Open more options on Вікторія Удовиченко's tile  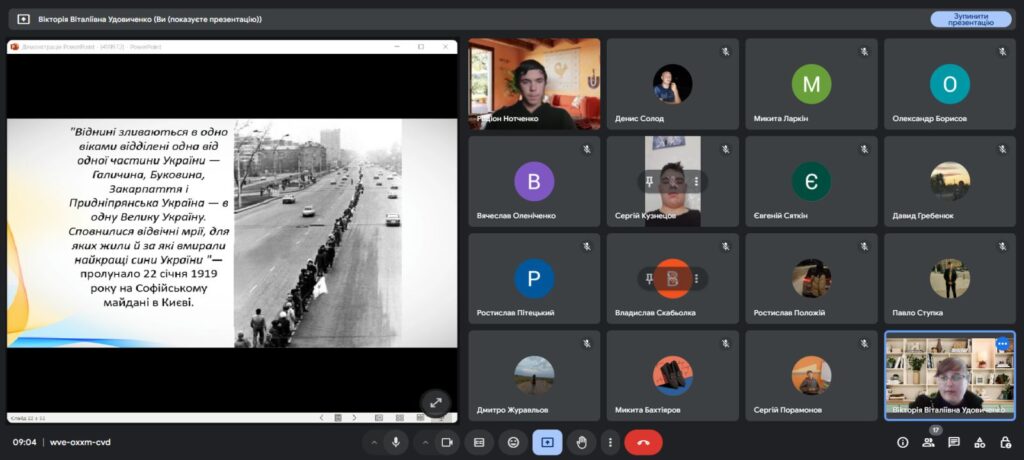(x=1002, y=344)
